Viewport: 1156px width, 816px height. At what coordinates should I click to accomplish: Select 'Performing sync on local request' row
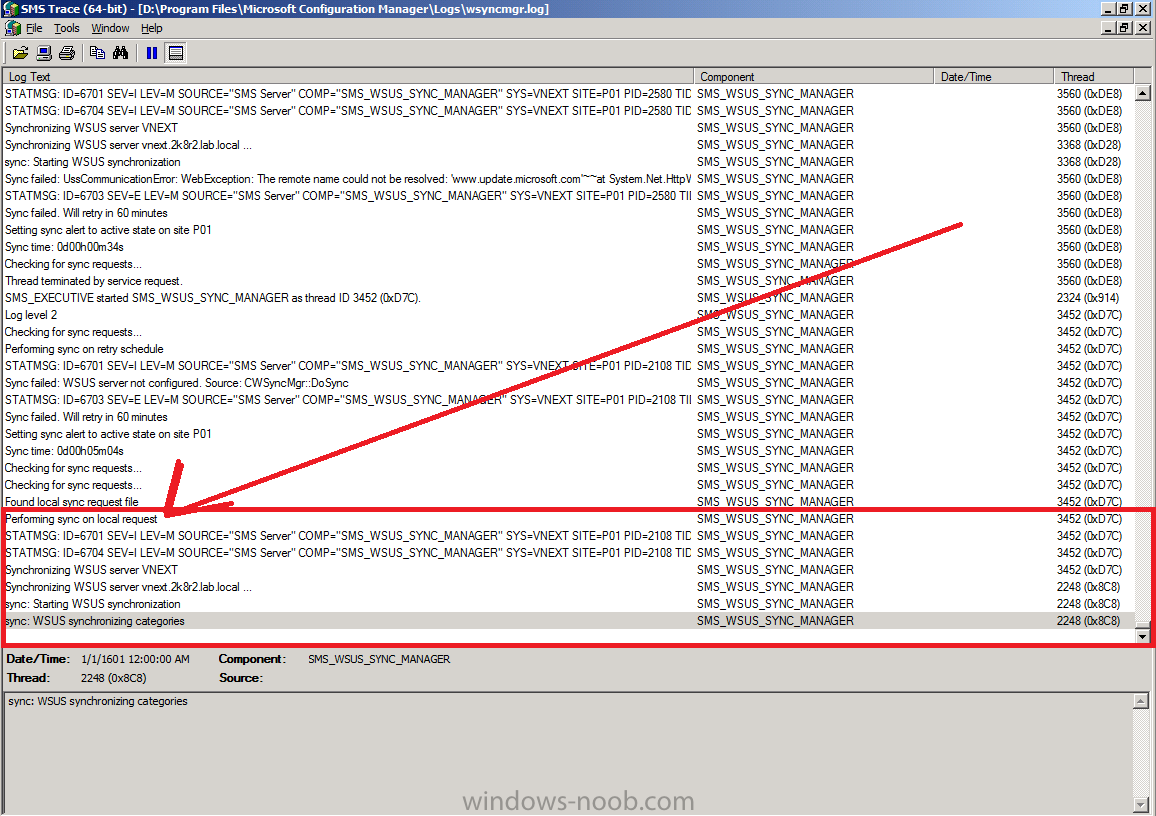click(568, 519)
